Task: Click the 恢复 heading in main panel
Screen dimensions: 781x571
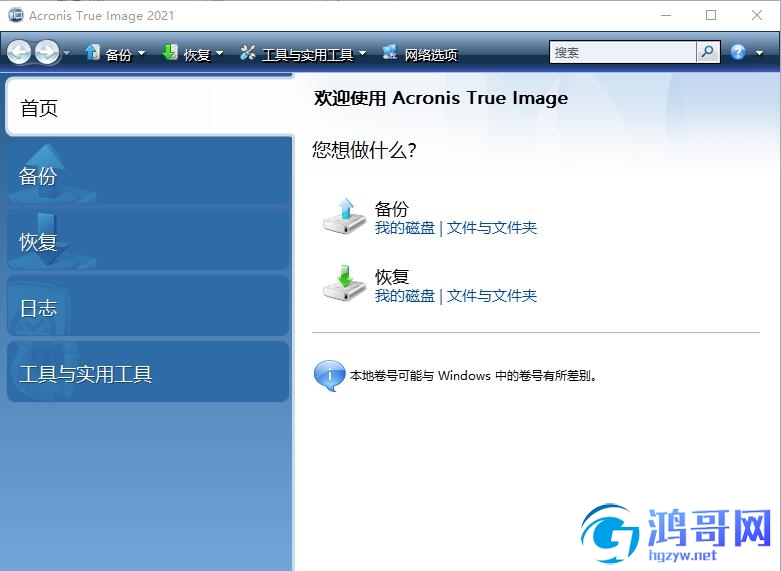Action: (x=391, y=276)
